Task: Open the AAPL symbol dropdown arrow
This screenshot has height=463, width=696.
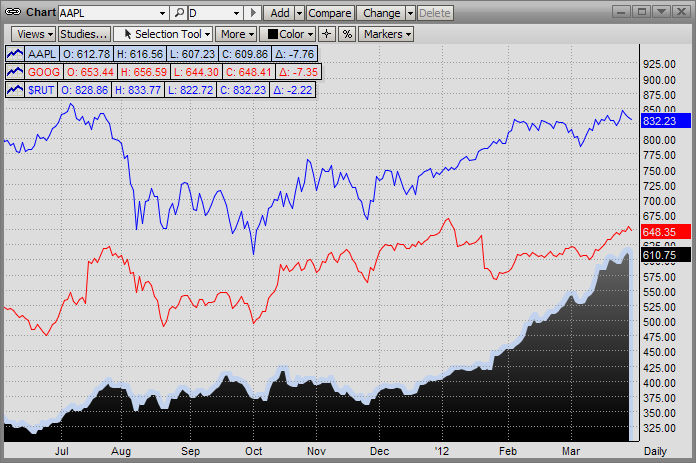Action: tap(162, 13)
